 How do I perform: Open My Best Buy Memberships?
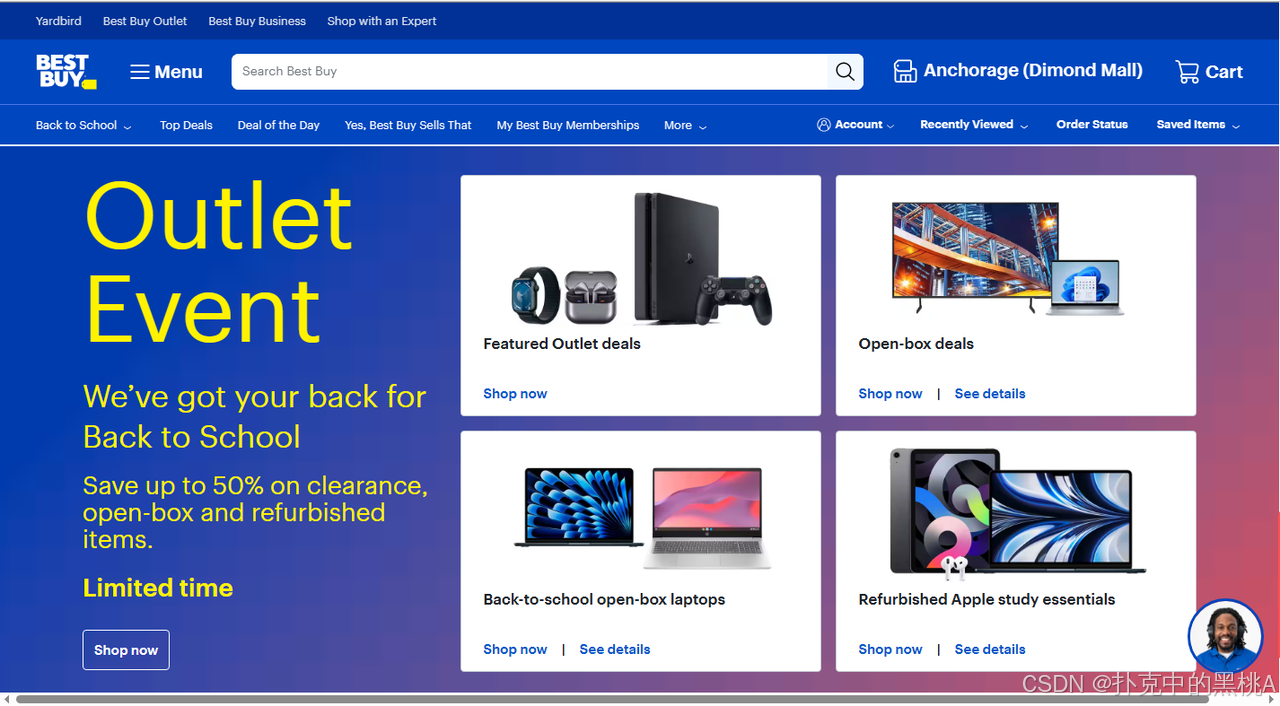pos(568,125)
